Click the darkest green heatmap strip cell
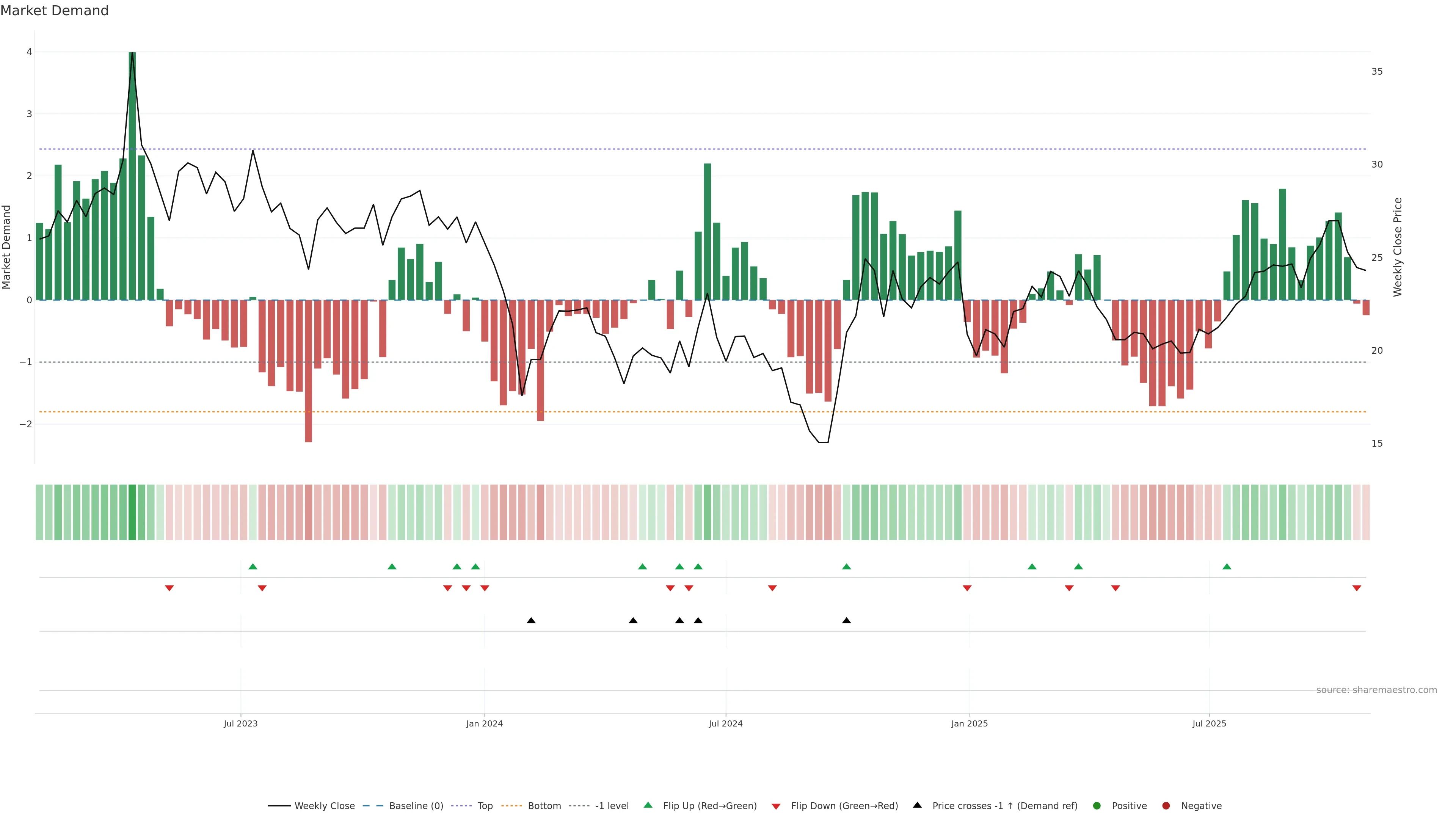 point(132,512)
